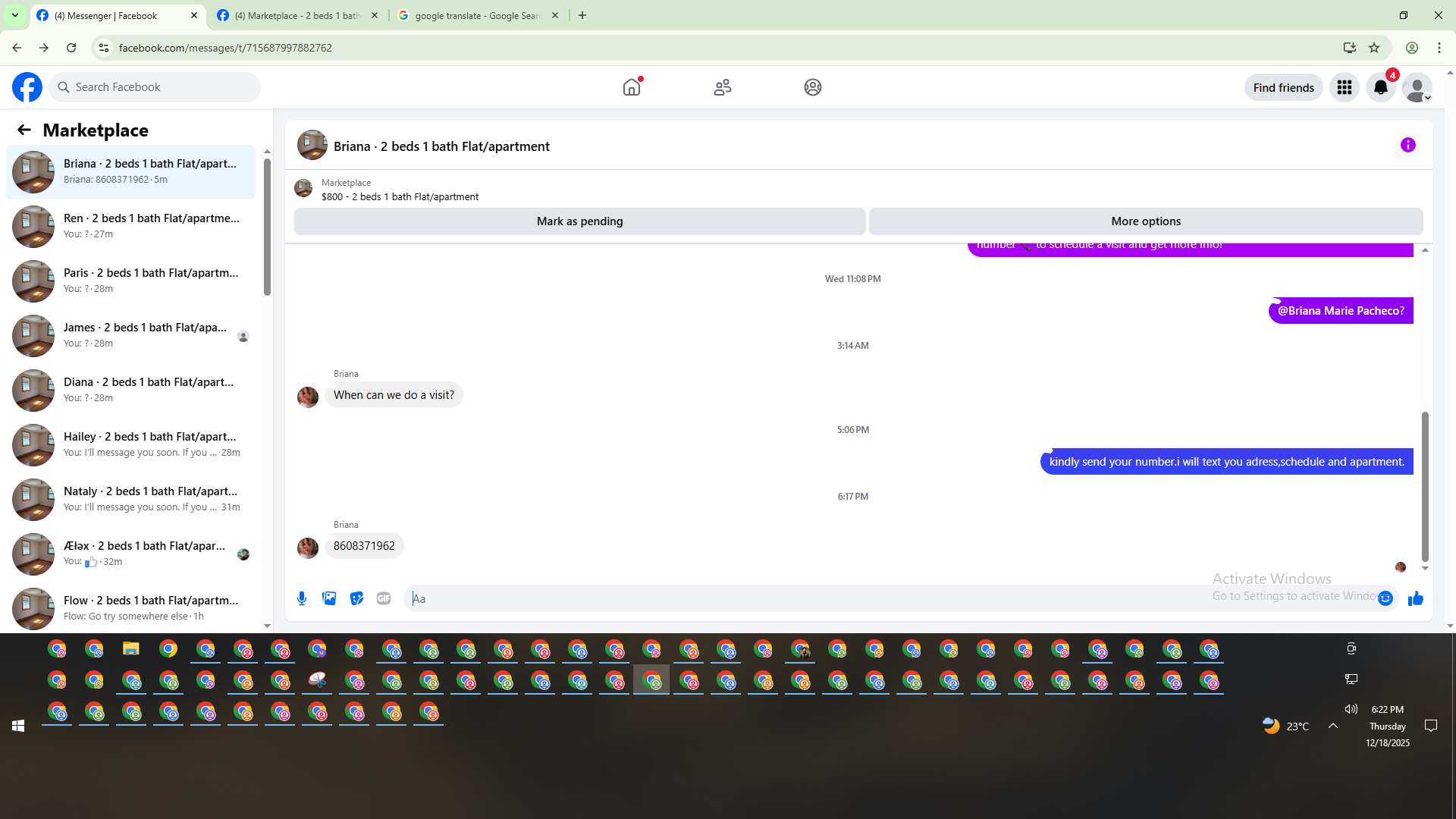Open Ren conversation in chat list
1456x819 pixels.
(130, 227)
